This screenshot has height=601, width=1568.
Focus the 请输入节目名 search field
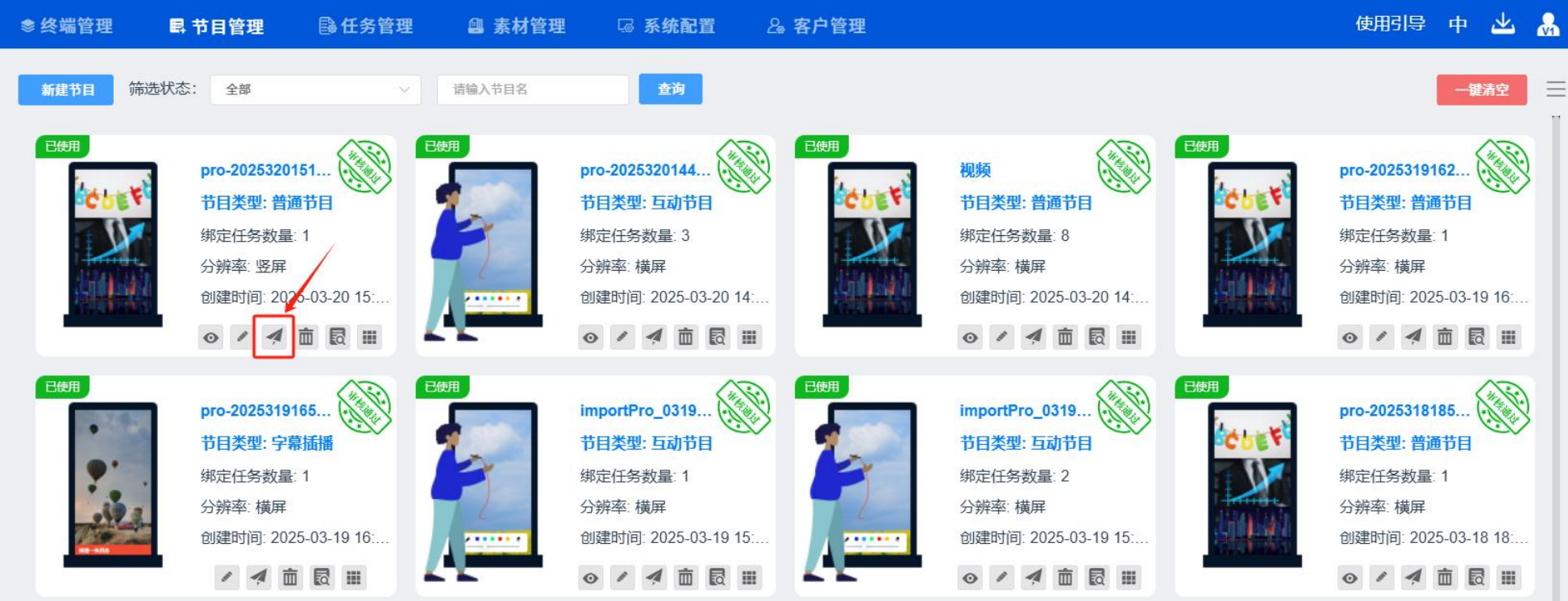pyautogui.click(x=533, y=89)
